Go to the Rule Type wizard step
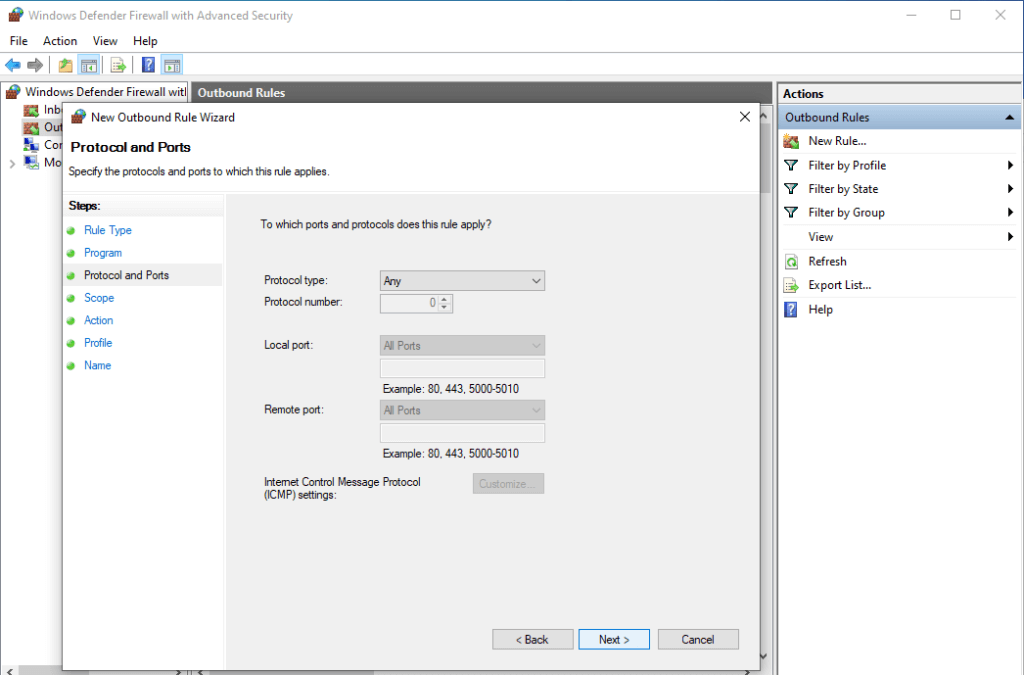This screenshot has height=675, width=1024. (108, 230)
